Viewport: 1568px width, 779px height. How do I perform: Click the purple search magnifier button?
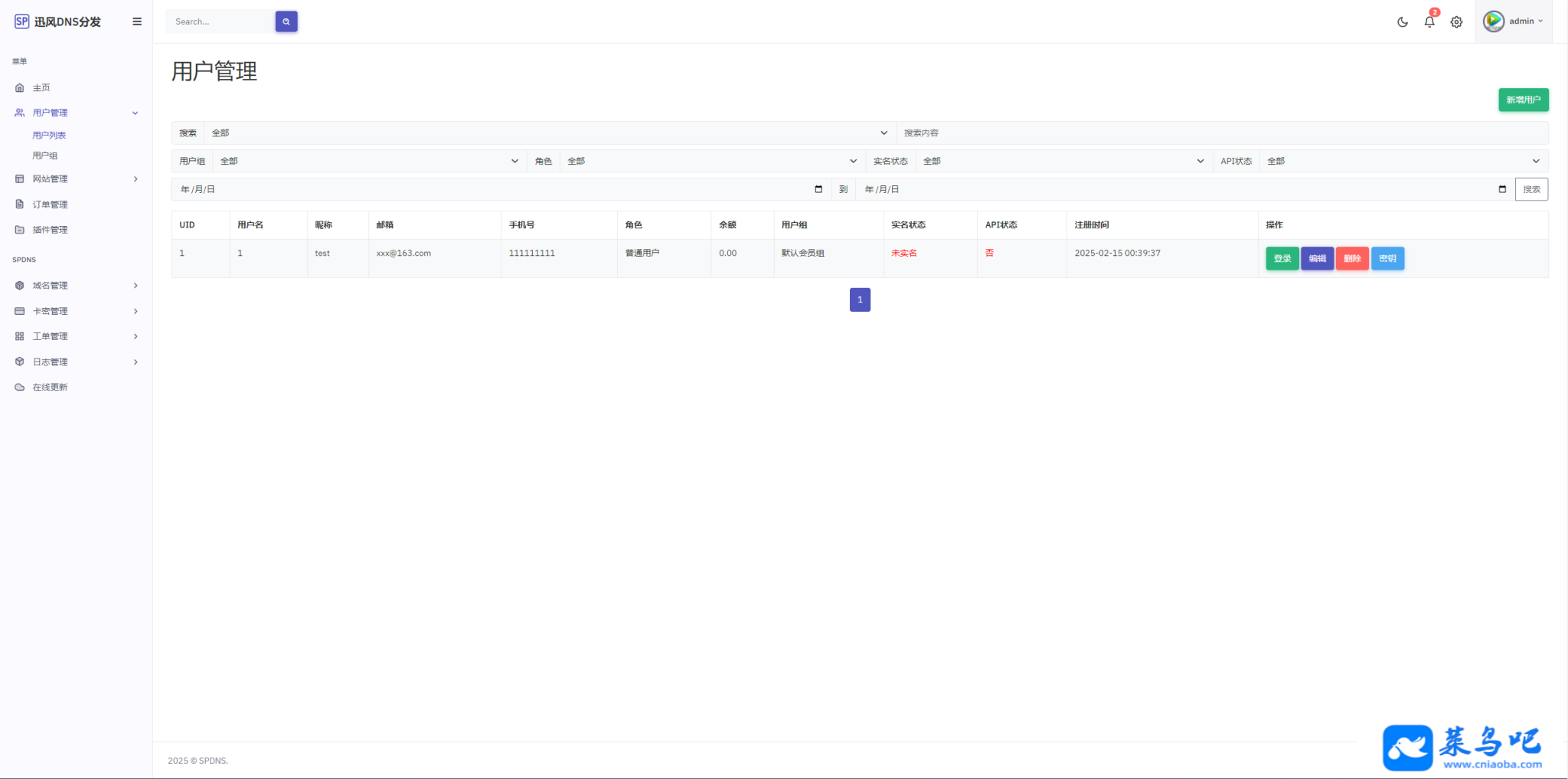click(286, 21)
